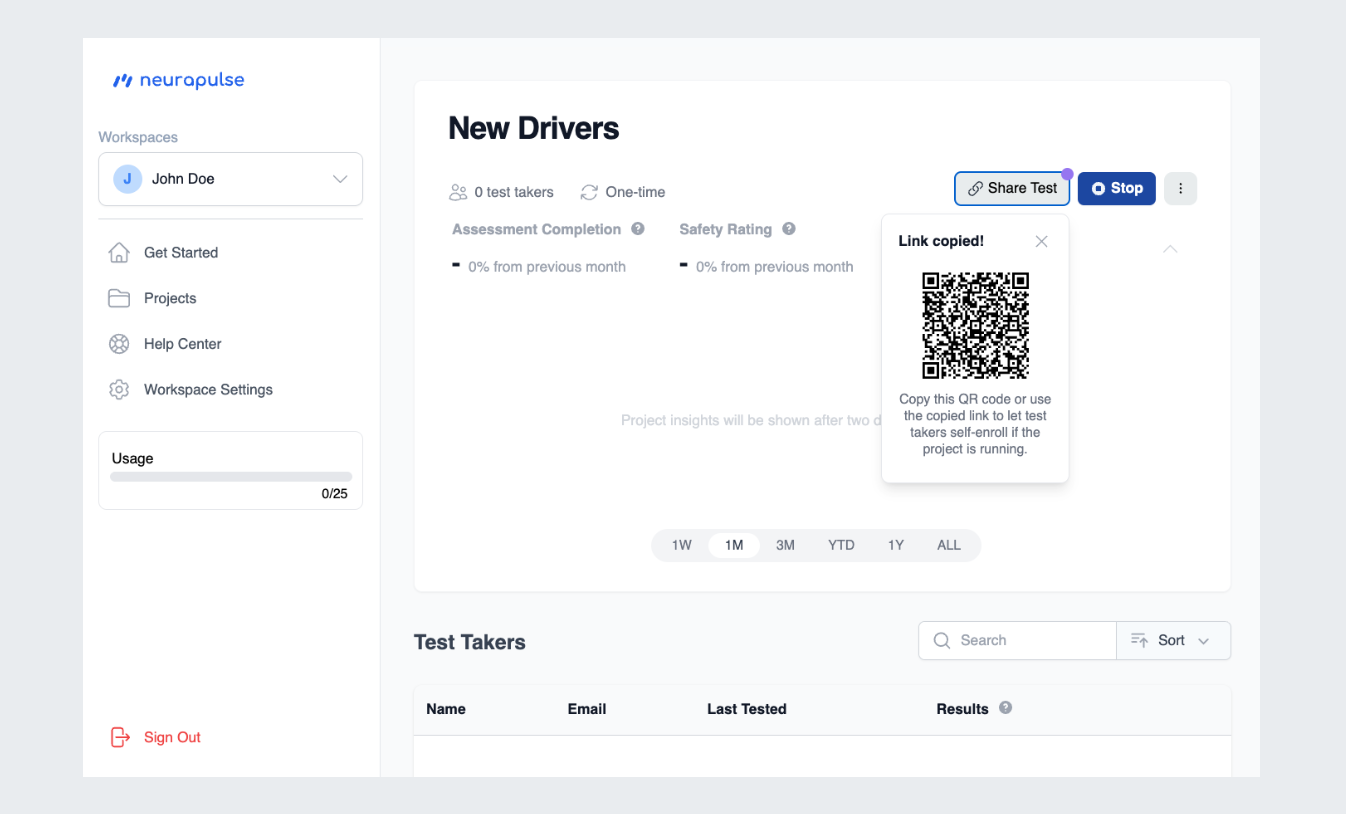This screenshot has width=1346, height=814.
Task: Click the Name column header
Action: (x=446, y=709)
